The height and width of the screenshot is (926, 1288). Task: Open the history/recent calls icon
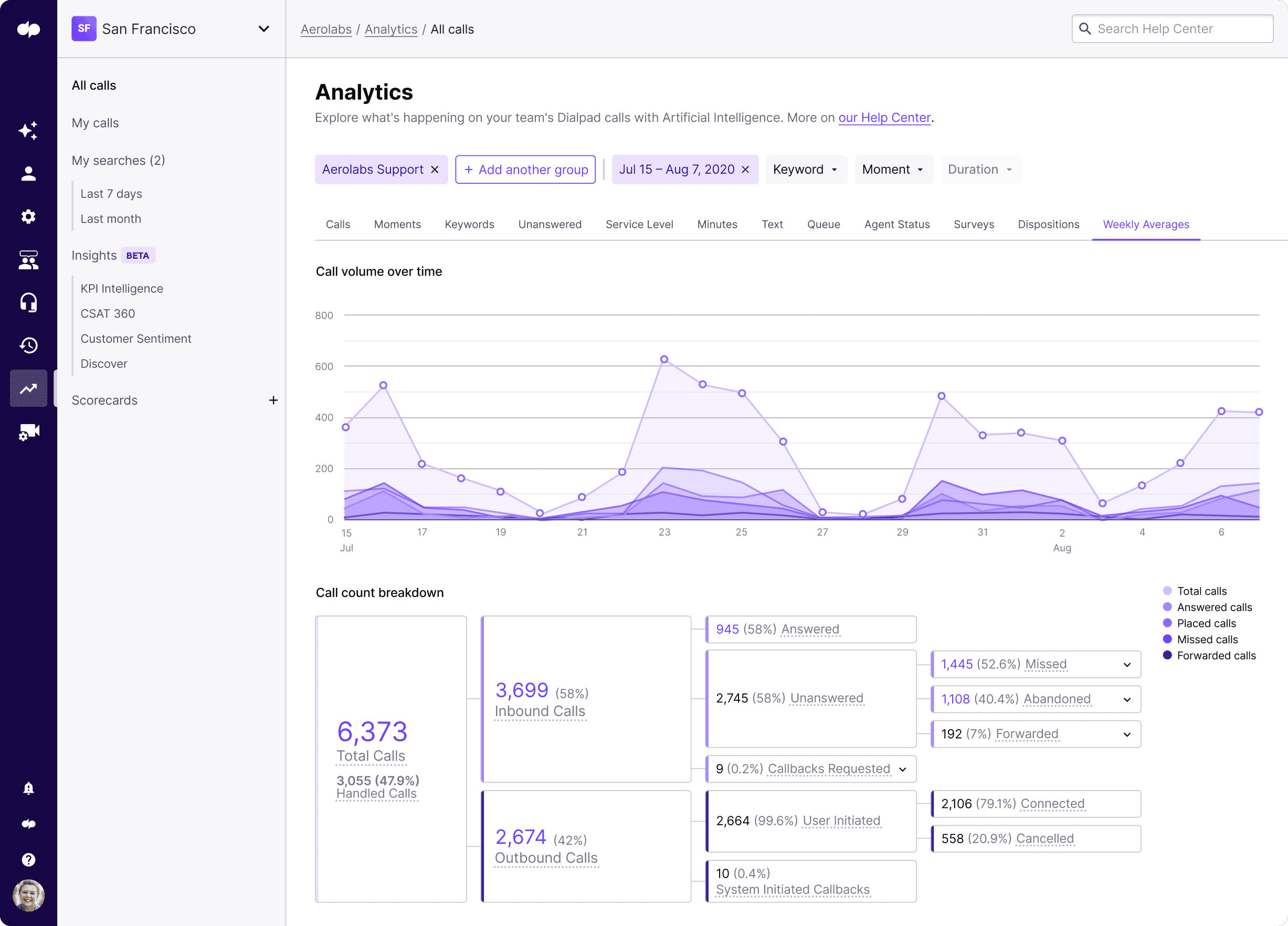click(29, 344)
